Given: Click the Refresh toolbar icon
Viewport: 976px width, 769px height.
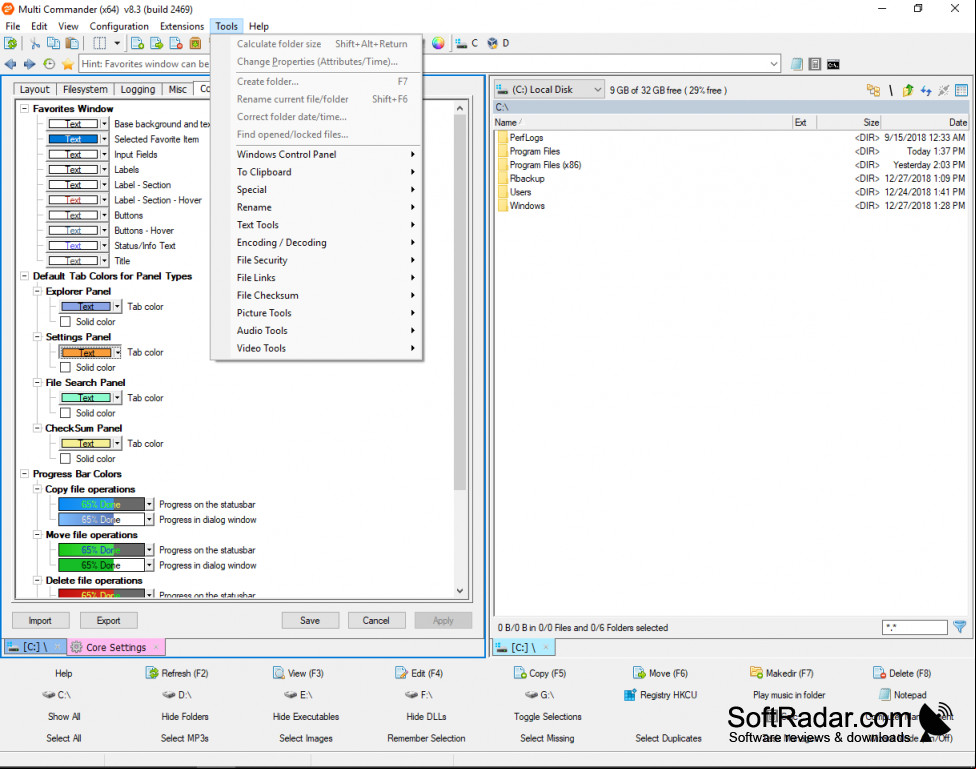Looking at the screenshot, I should tap(11, 43).
